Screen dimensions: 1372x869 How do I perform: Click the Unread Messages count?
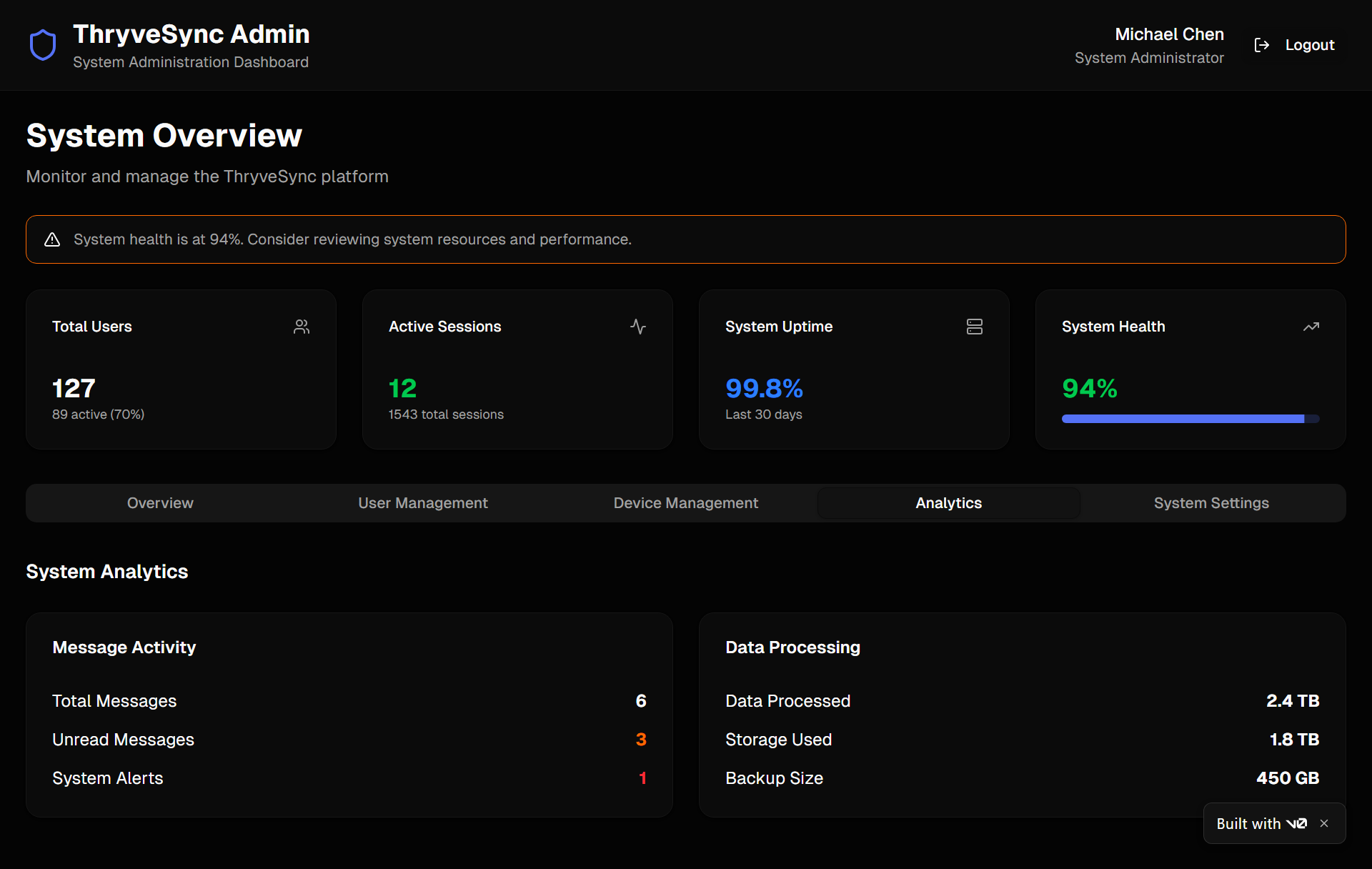tap(641, 740)
